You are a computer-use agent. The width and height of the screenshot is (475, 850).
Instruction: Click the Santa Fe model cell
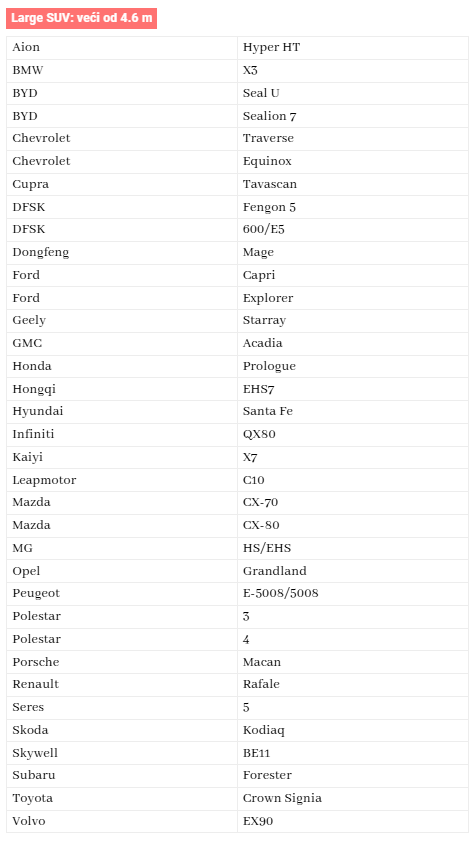[x=353, y=411]
